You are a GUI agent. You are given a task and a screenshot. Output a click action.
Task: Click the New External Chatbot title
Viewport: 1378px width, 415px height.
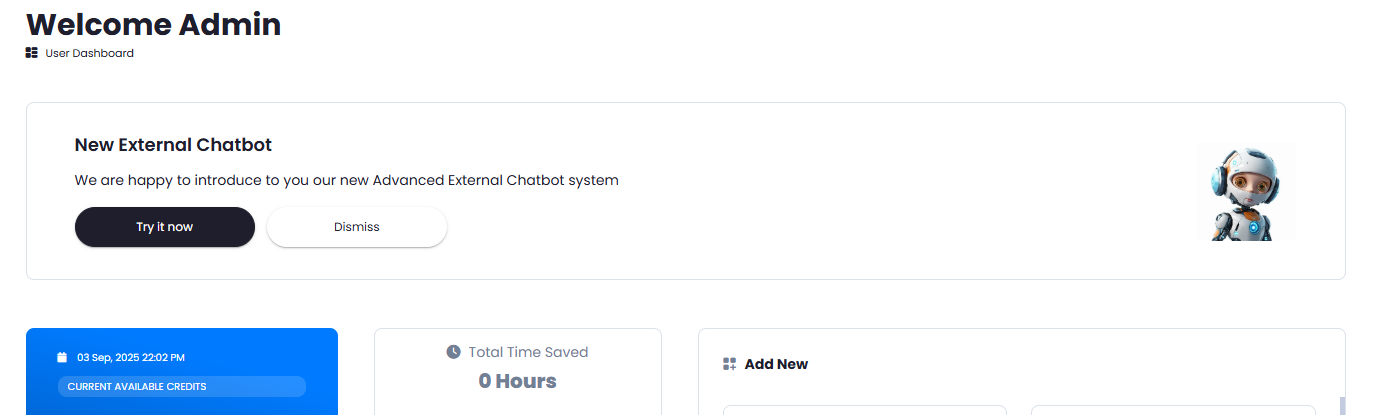point(173,145)
